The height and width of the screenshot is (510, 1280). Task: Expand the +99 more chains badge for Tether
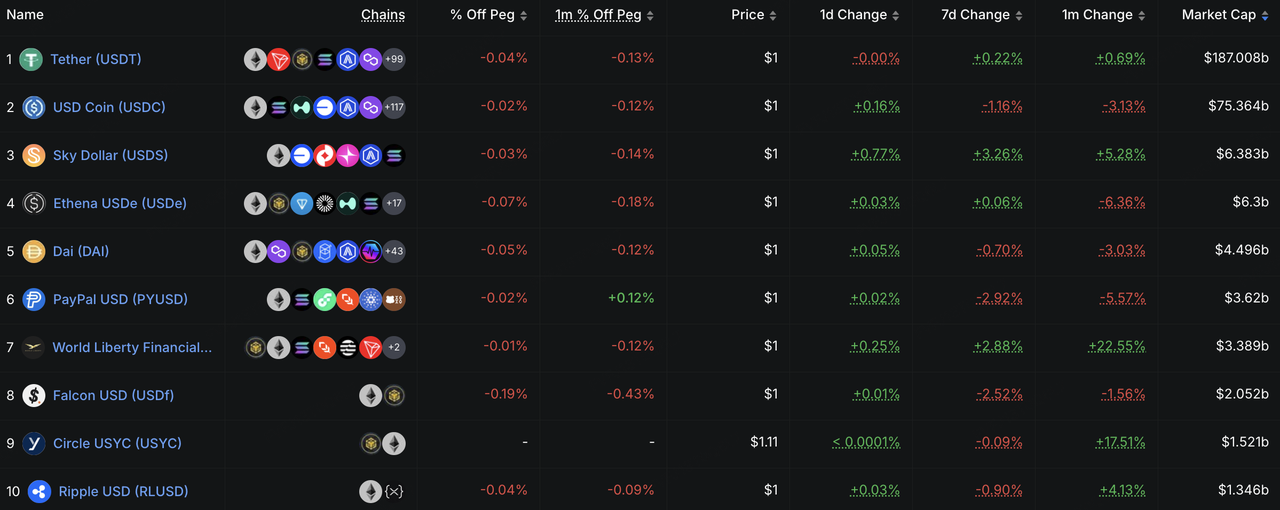click(394, 60)
